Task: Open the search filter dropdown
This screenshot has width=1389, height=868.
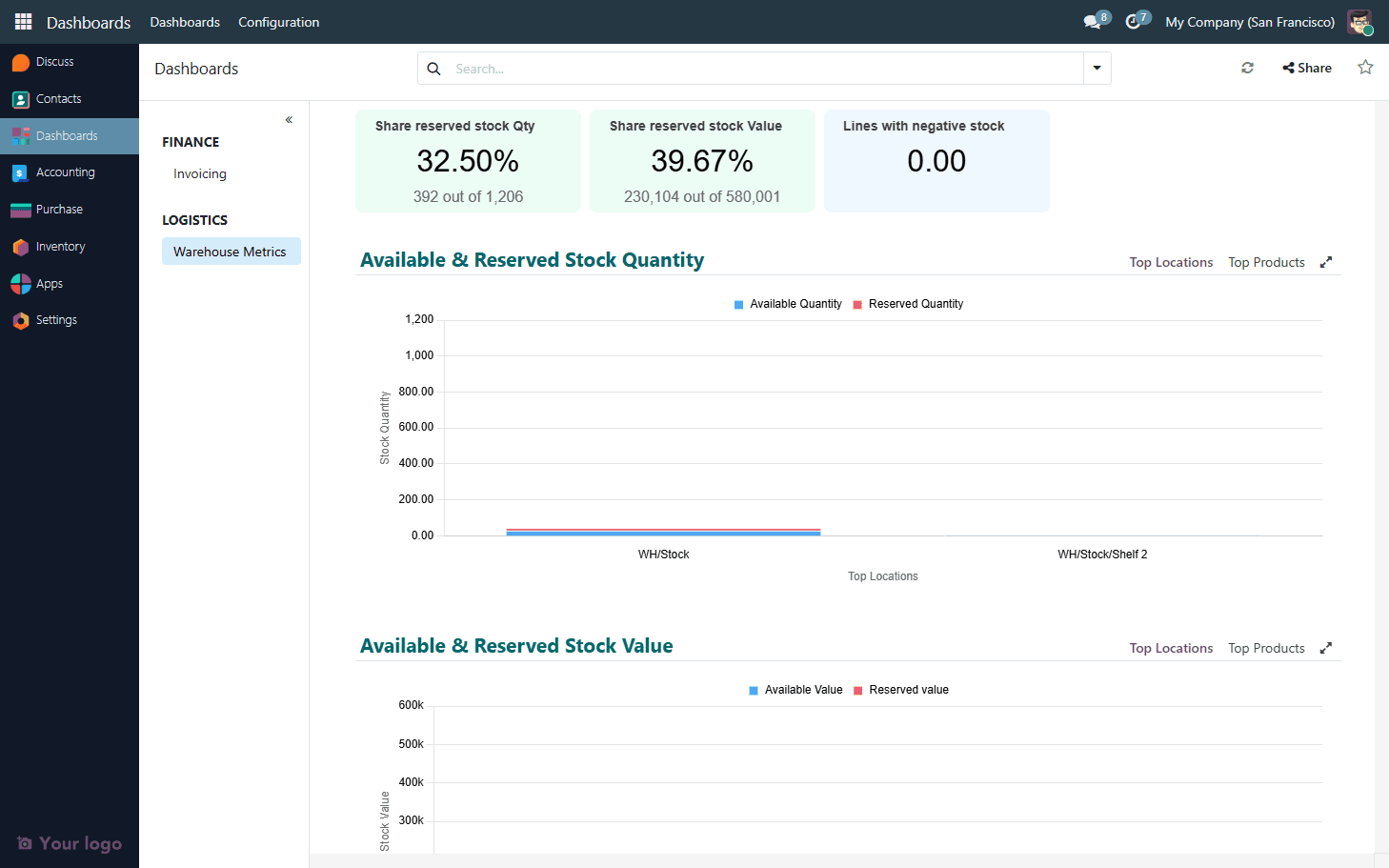Action: pyautogui.click(x=1097, y=68)
